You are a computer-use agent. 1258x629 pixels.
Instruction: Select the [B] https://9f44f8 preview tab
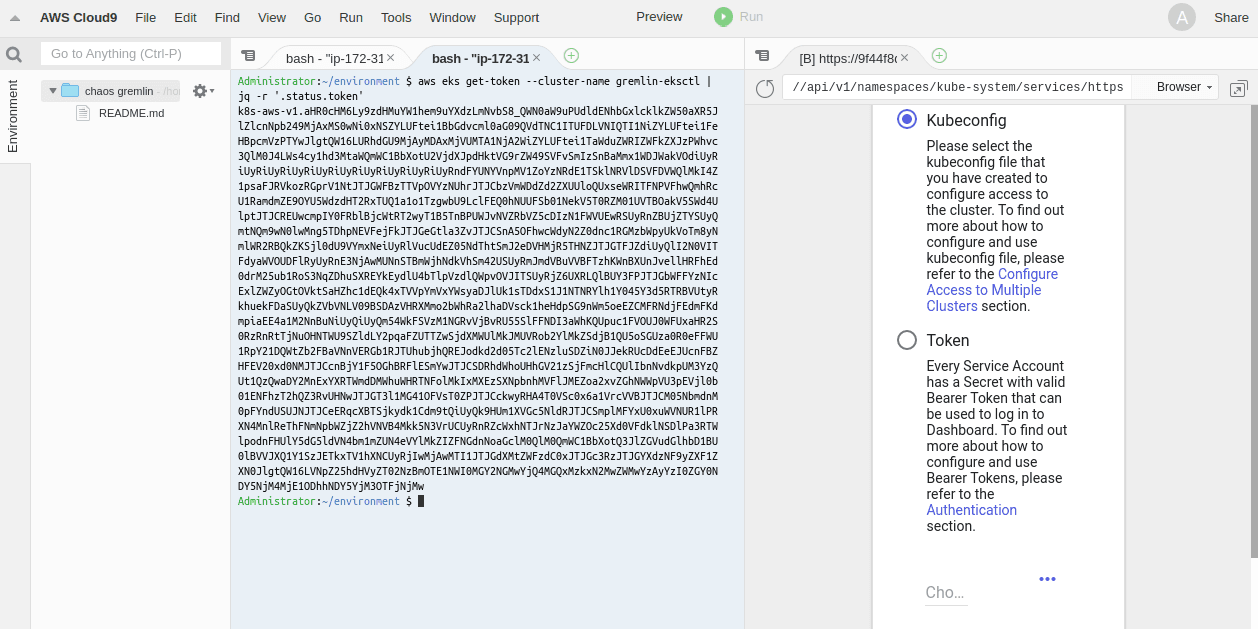coord(846,58)
